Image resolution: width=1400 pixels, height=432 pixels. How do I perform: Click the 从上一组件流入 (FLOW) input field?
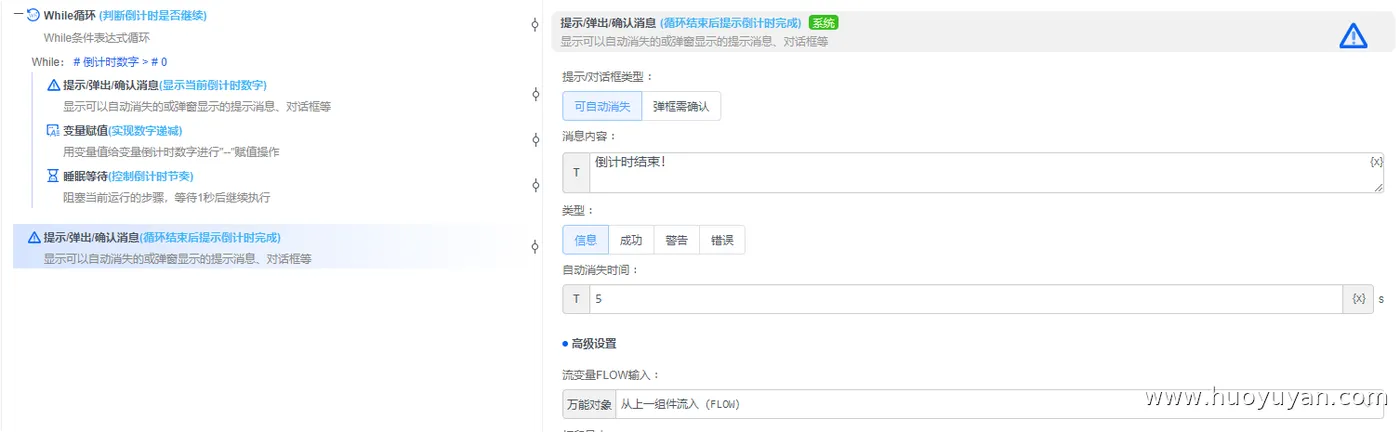coord(1000,404)
